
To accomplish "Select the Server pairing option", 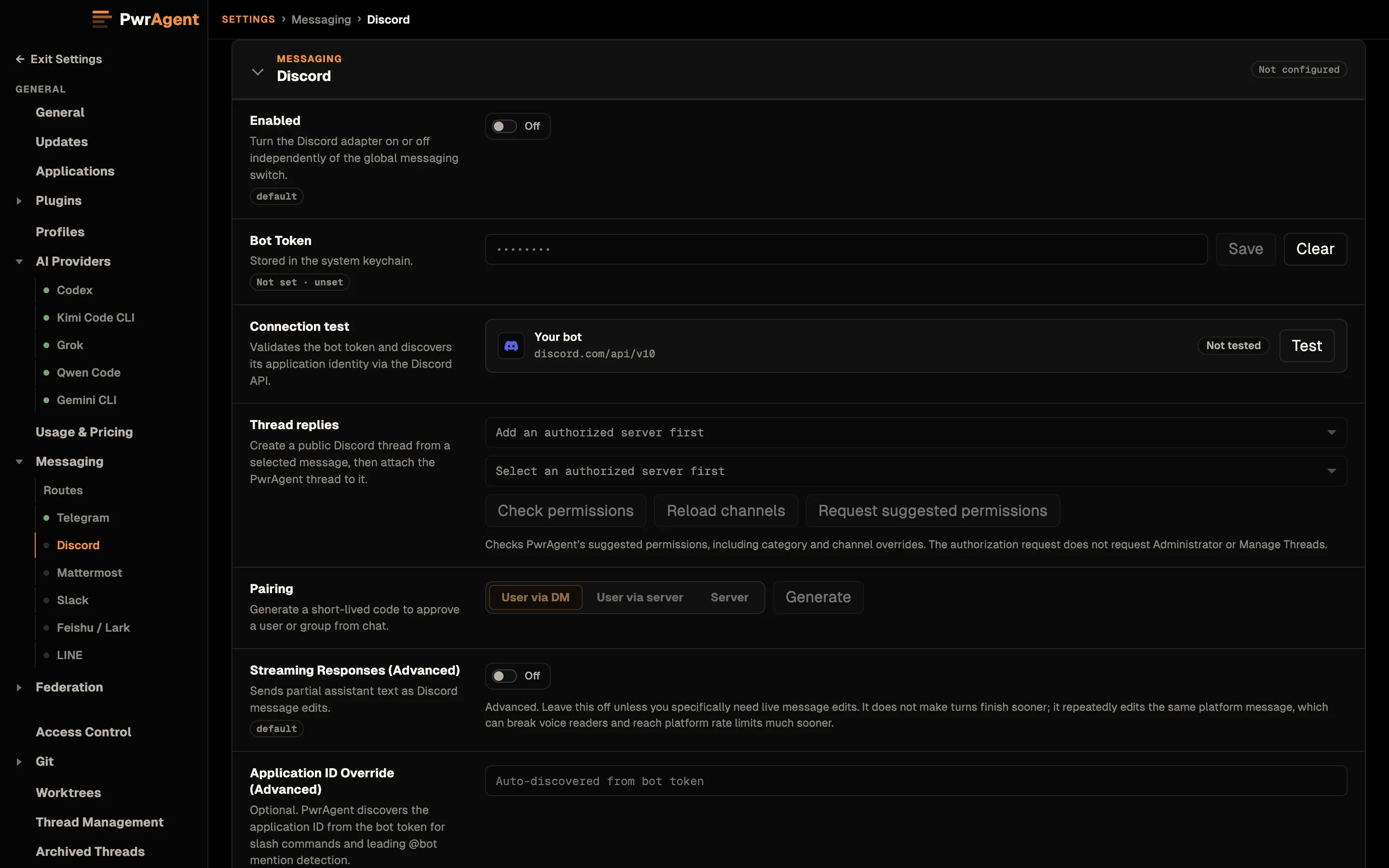I will pyautogui.click(x=730, y=597).
